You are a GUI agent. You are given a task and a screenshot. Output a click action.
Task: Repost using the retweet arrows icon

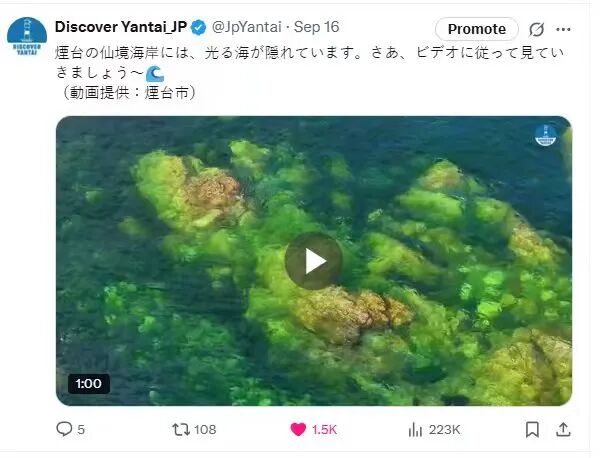tap(181, 429)
